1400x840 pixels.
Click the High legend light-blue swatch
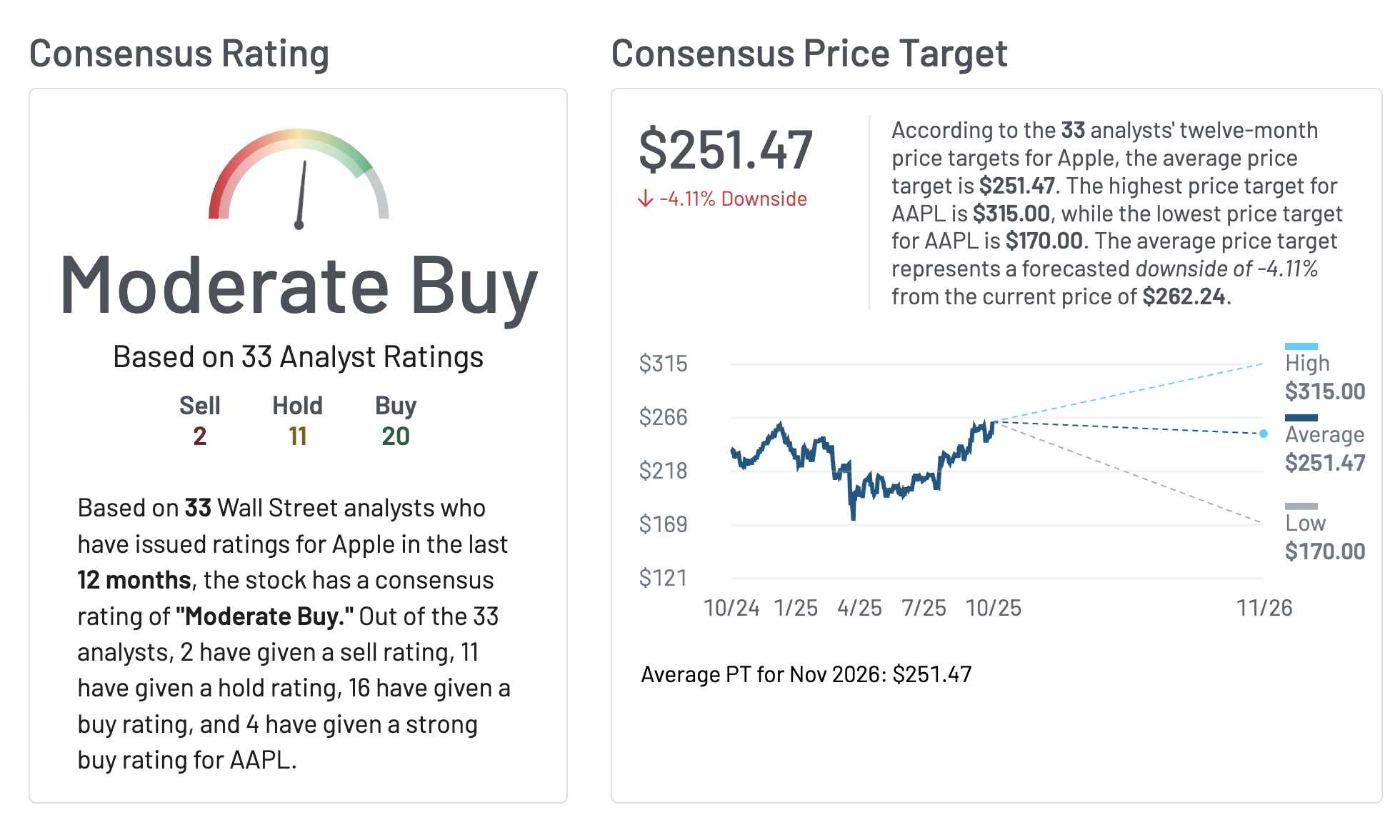click(1301, 346)
